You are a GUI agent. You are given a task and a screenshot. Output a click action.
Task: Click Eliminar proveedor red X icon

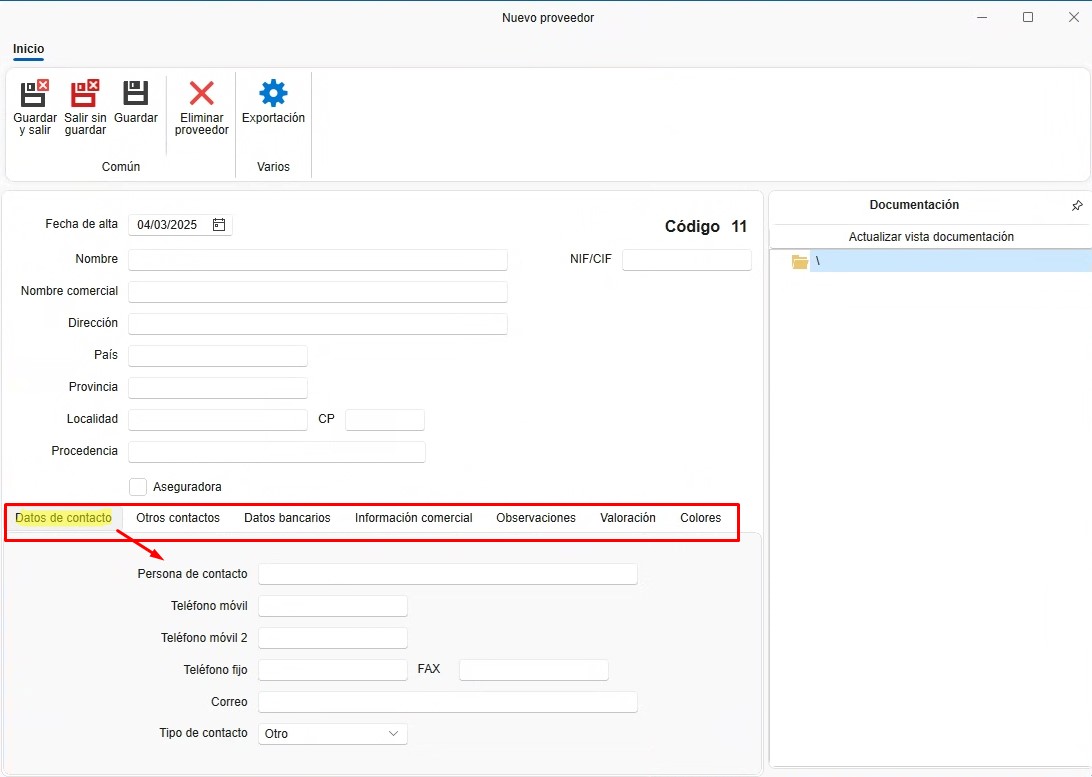coord(201,93)
